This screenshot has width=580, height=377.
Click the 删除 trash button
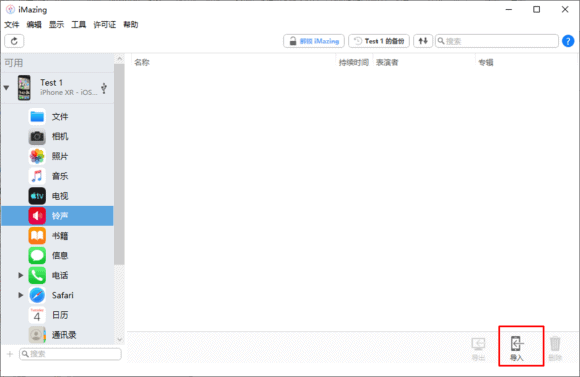coord(555,349)
